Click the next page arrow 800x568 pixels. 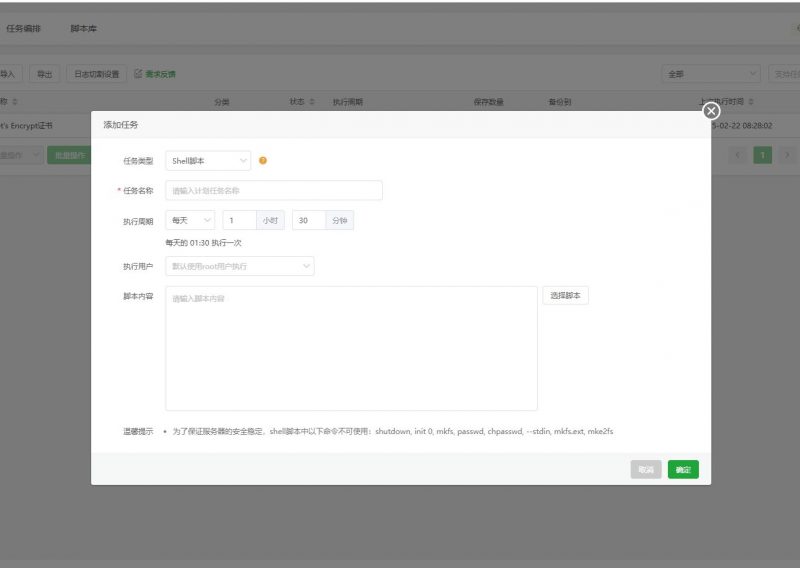point(787,155)
